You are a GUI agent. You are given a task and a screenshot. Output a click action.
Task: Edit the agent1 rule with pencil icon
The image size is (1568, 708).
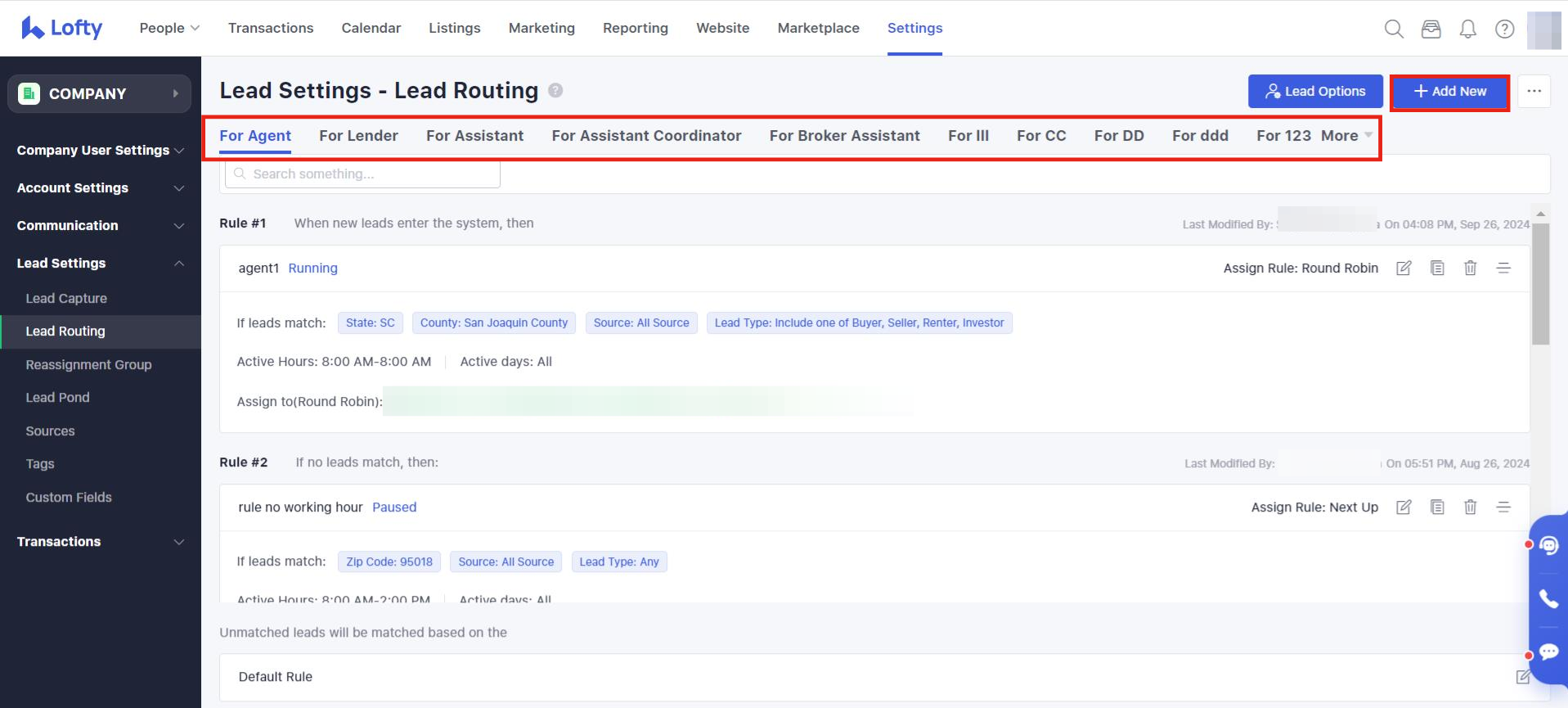pyautogui.click(x=1404, y=268)
